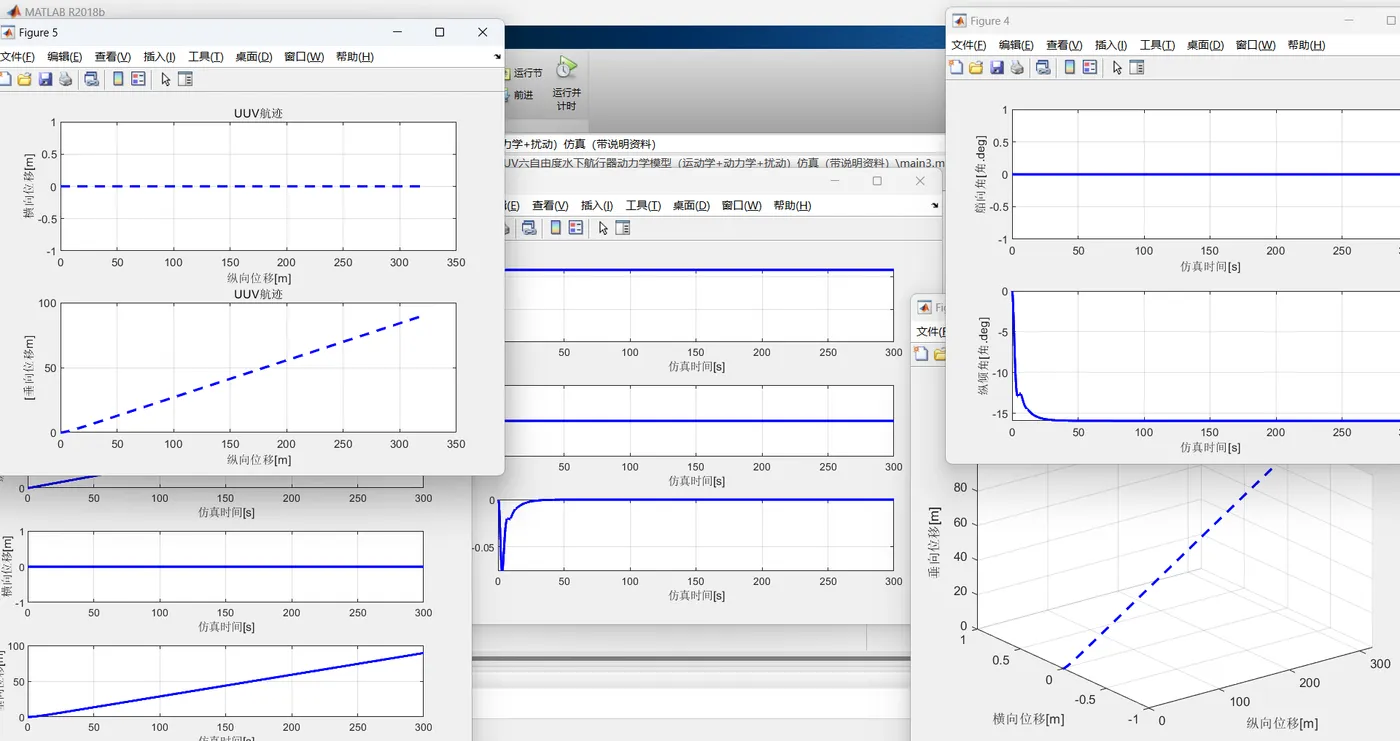This screenshot has height=741, width=1400.
Task: Create new figure from Figure 4 toolbar
Action: (x=956, y=67)
